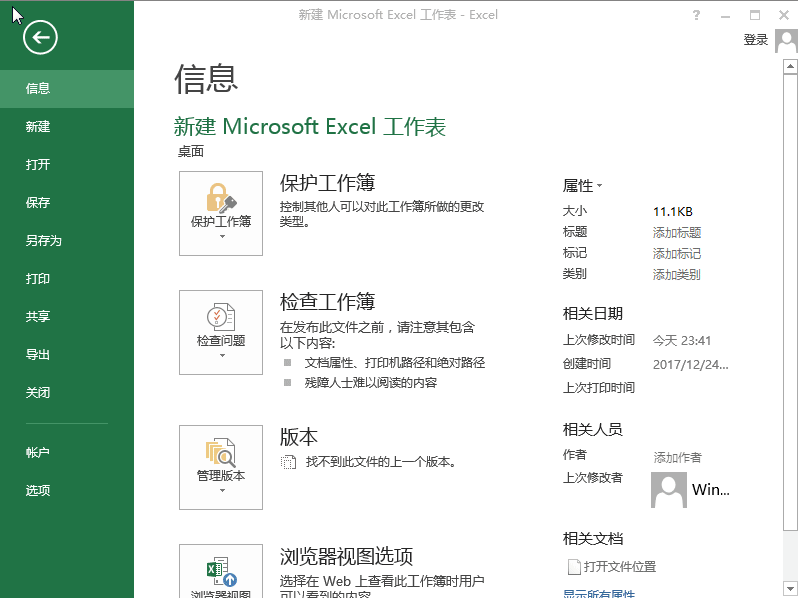Image resolution: width=798 pixels, height=598 pixels.
Task: Open 帐户 in the sidebar
Action: pyautogui.click(x=67, y=452)
